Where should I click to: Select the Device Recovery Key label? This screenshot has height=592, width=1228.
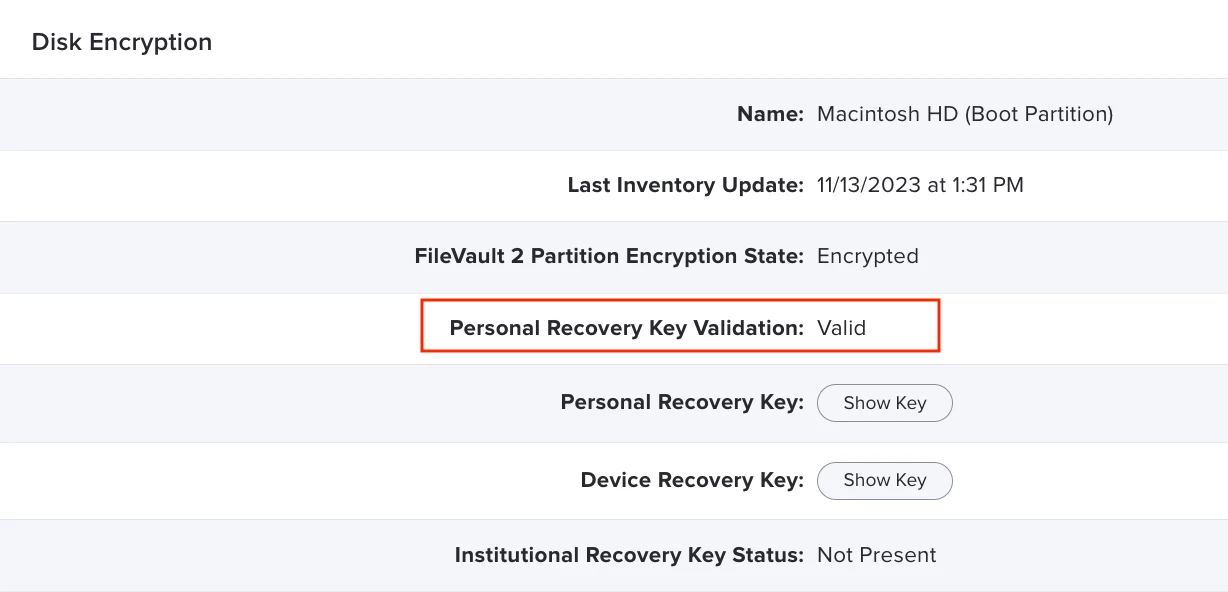pyautogui.click(x=692, y=480)
